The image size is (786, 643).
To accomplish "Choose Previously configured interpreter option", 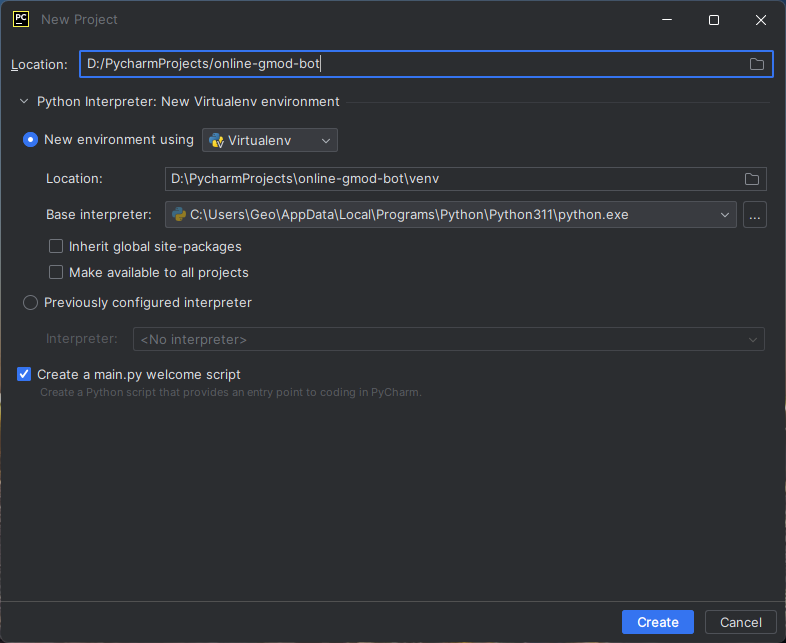I will pos(30,302).
